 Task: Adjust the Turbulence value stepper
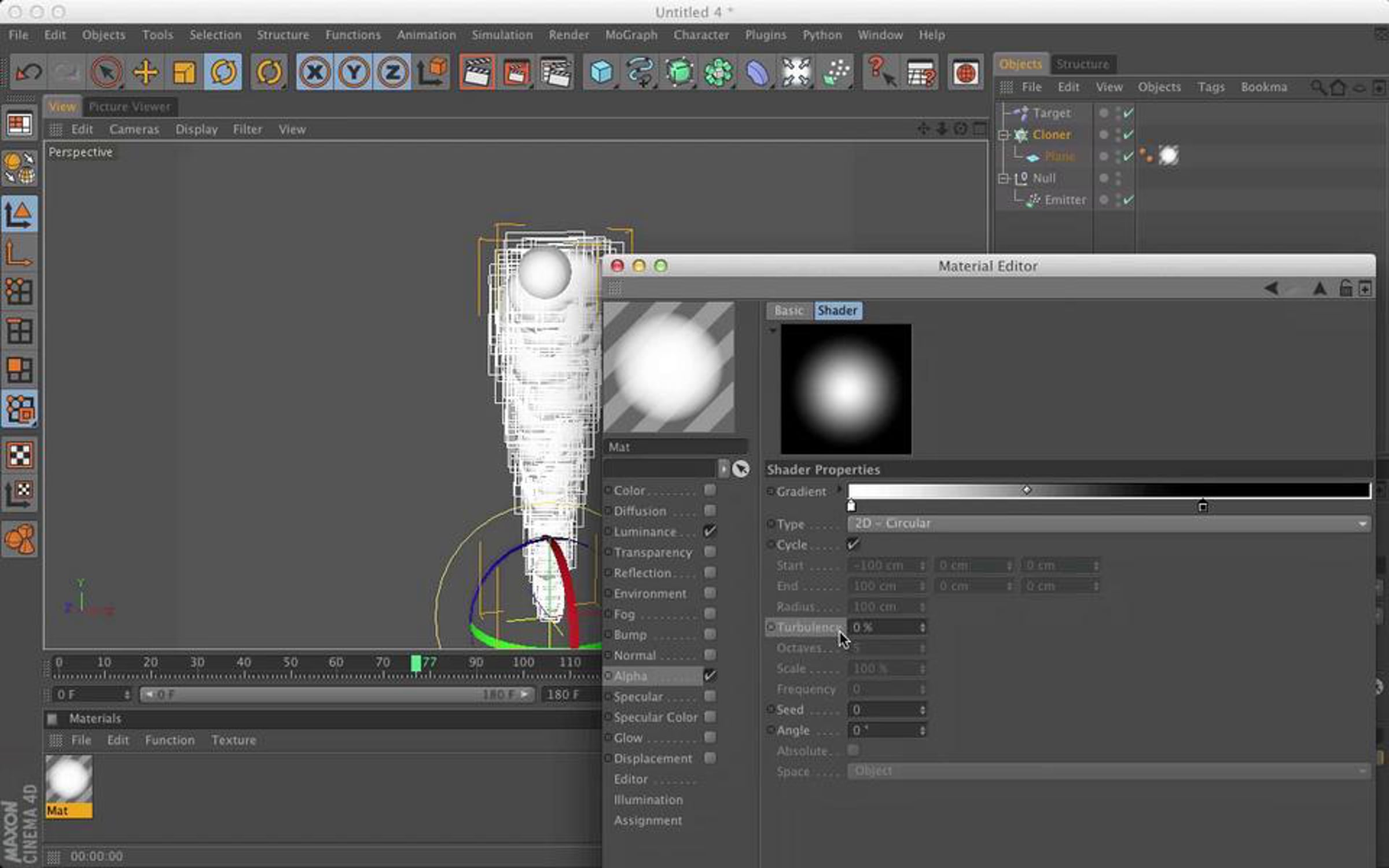(923, 627)
